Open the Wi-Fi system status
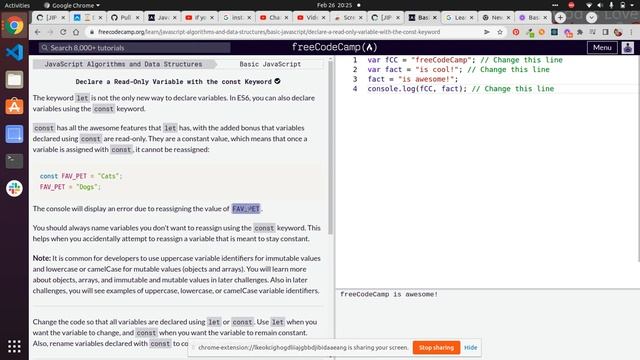Viewport: 640px width, 360px height. click(x=588, y=5)
